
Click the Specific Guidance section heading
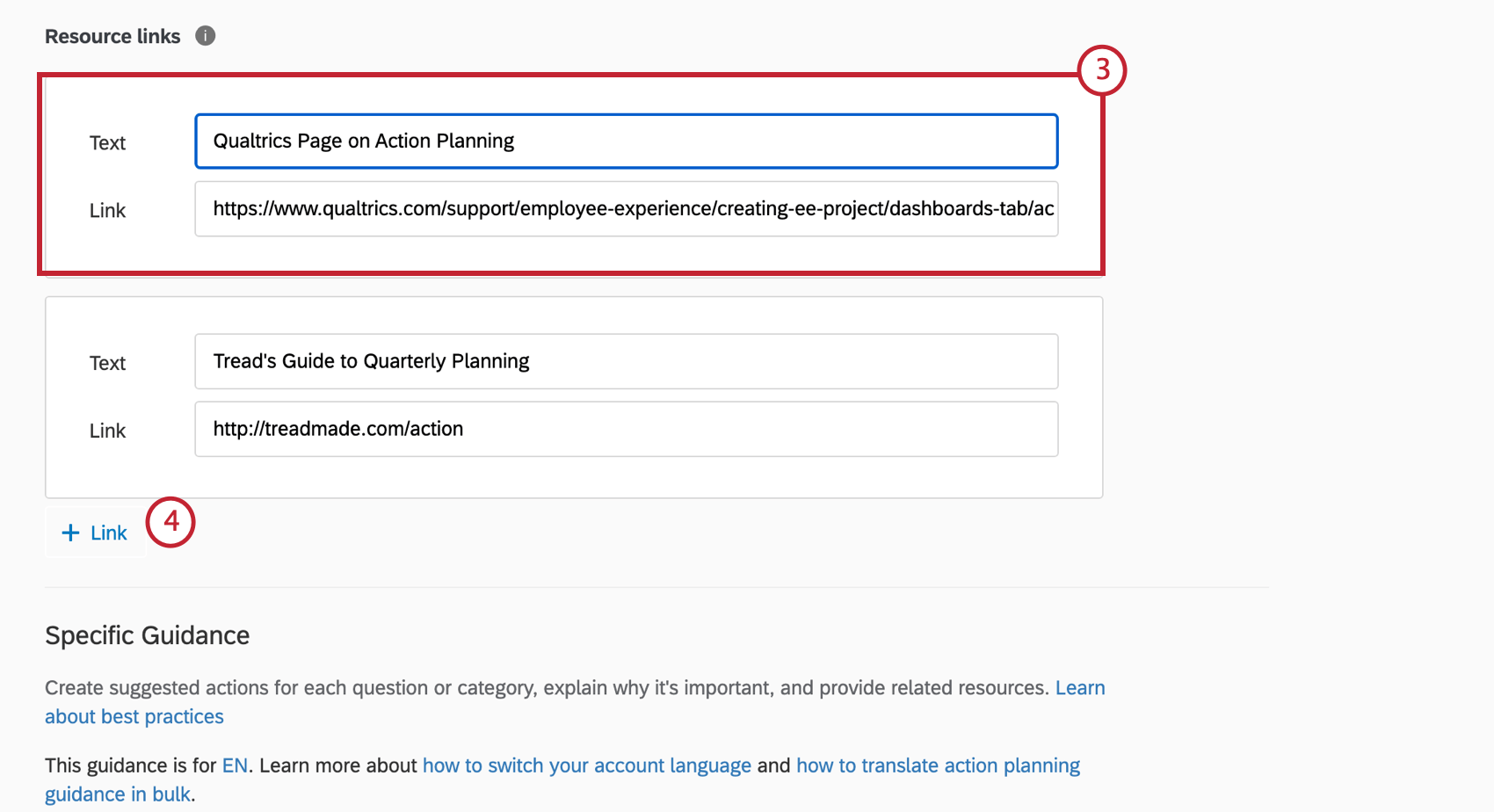tap(148, 635)
